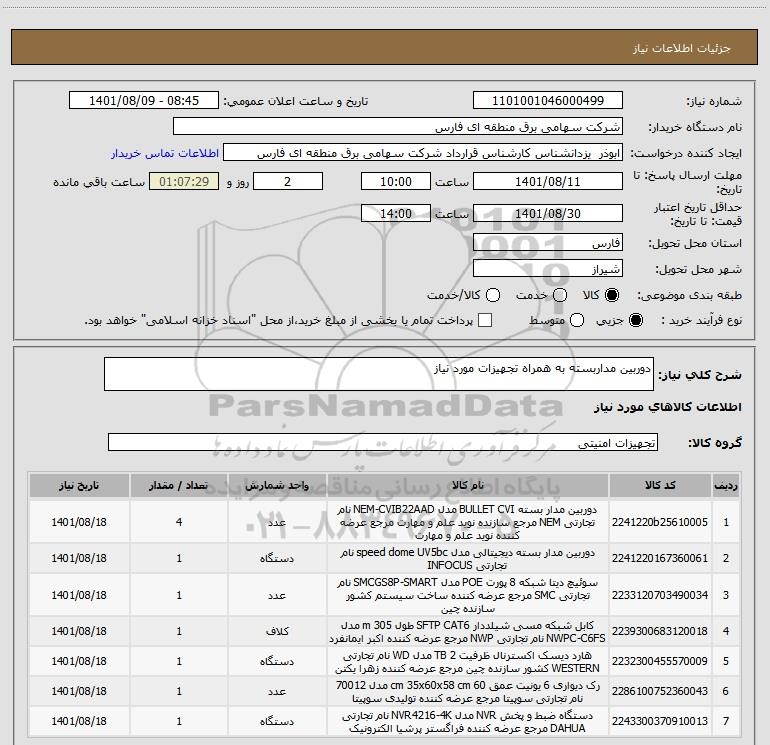Click the واحد شمارش column header
Viewport: 770px width, 745px height.
click(277, 486)
